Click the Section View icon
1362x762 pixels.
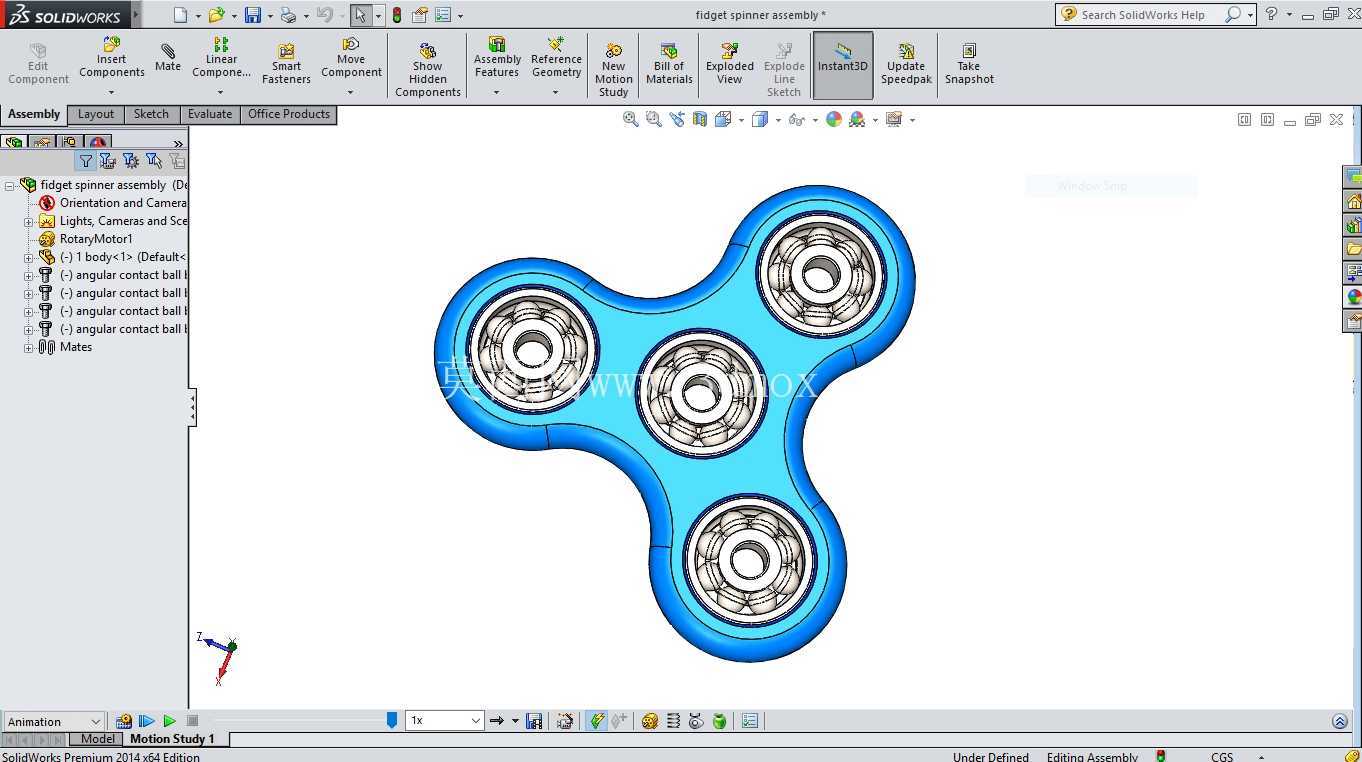[x=700, y=119]
